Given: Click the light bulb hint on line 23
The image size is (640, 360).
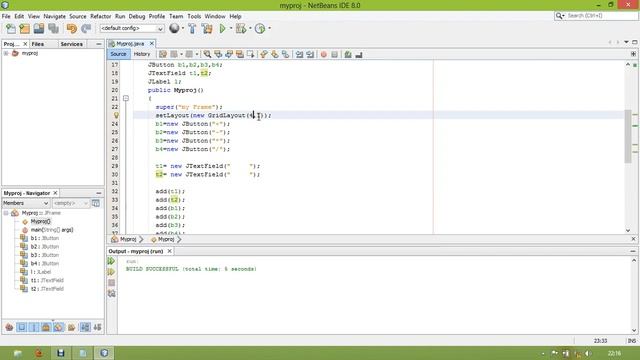Looking at the screenshot, I should (x=116, y=116).
